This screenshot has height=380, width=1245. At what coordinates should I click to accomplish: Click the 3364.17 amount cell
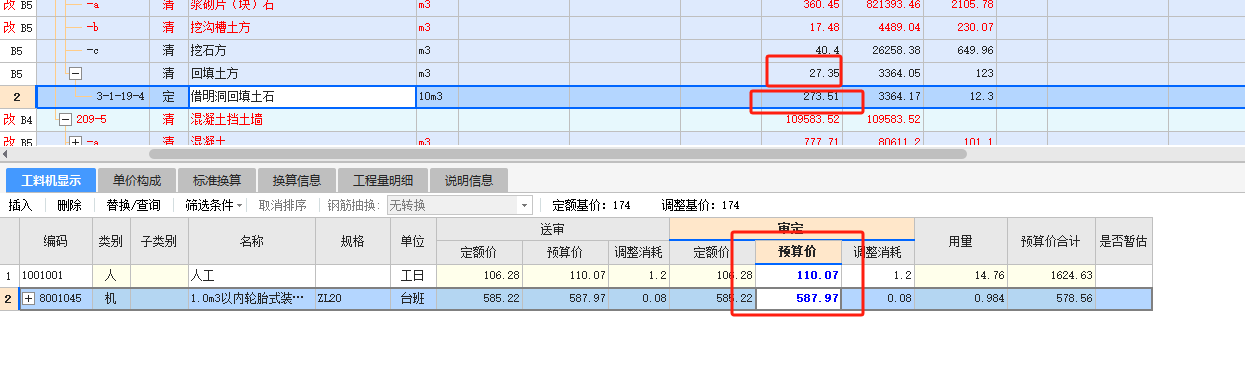[x=882, y=97]
